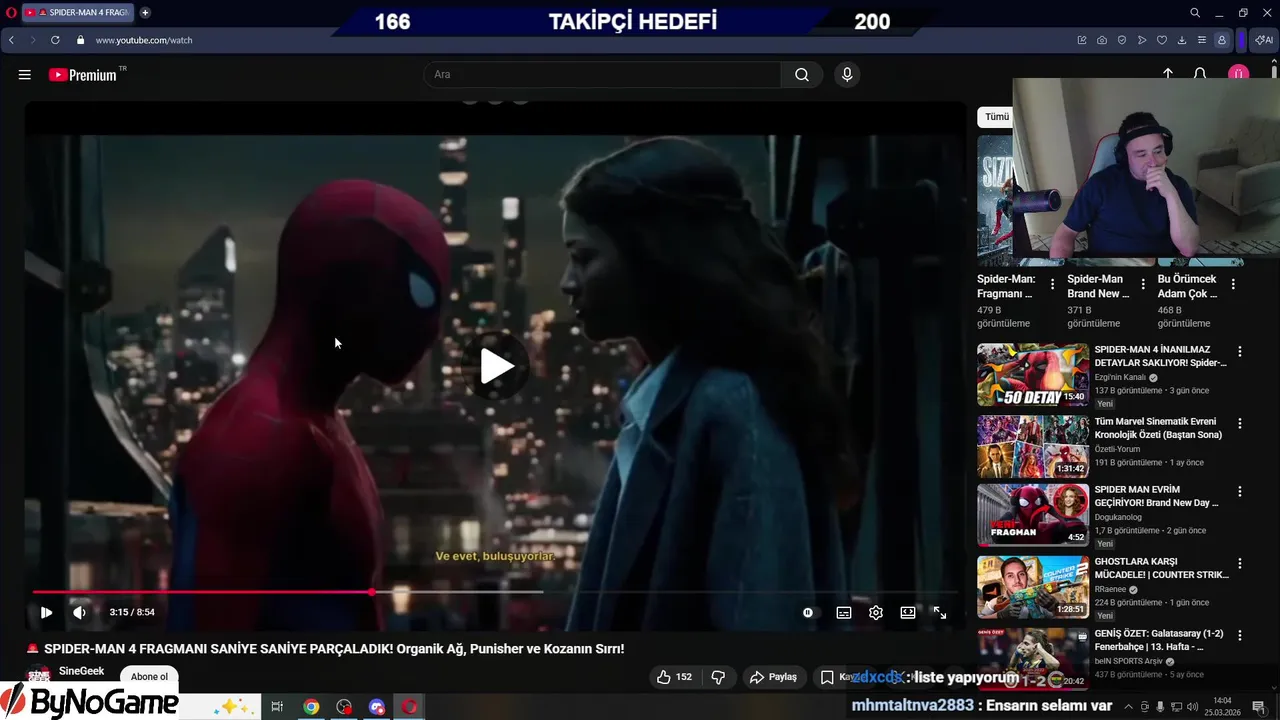Open the player settings gear menu

tap(876, 613)
